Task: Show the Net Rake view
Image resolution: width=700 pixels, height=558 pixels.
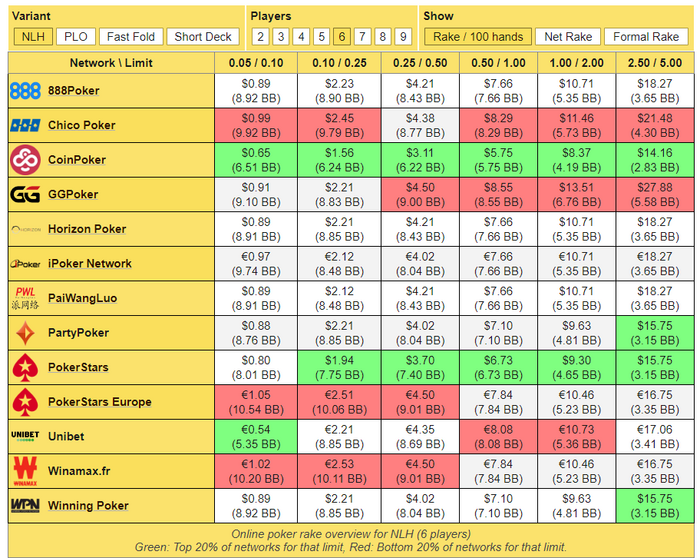Action: [x=568, y=37]
